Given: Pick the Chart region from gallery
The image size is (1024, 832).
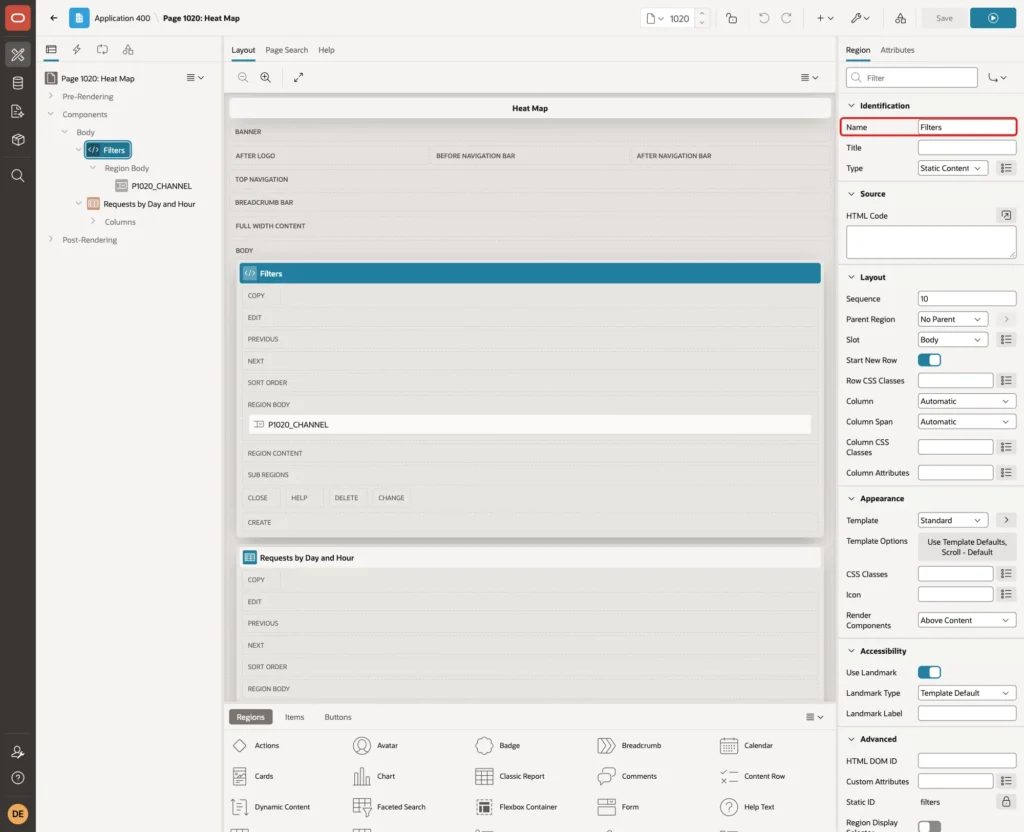Looking at the screenshot, I should (x=374, y=776).
